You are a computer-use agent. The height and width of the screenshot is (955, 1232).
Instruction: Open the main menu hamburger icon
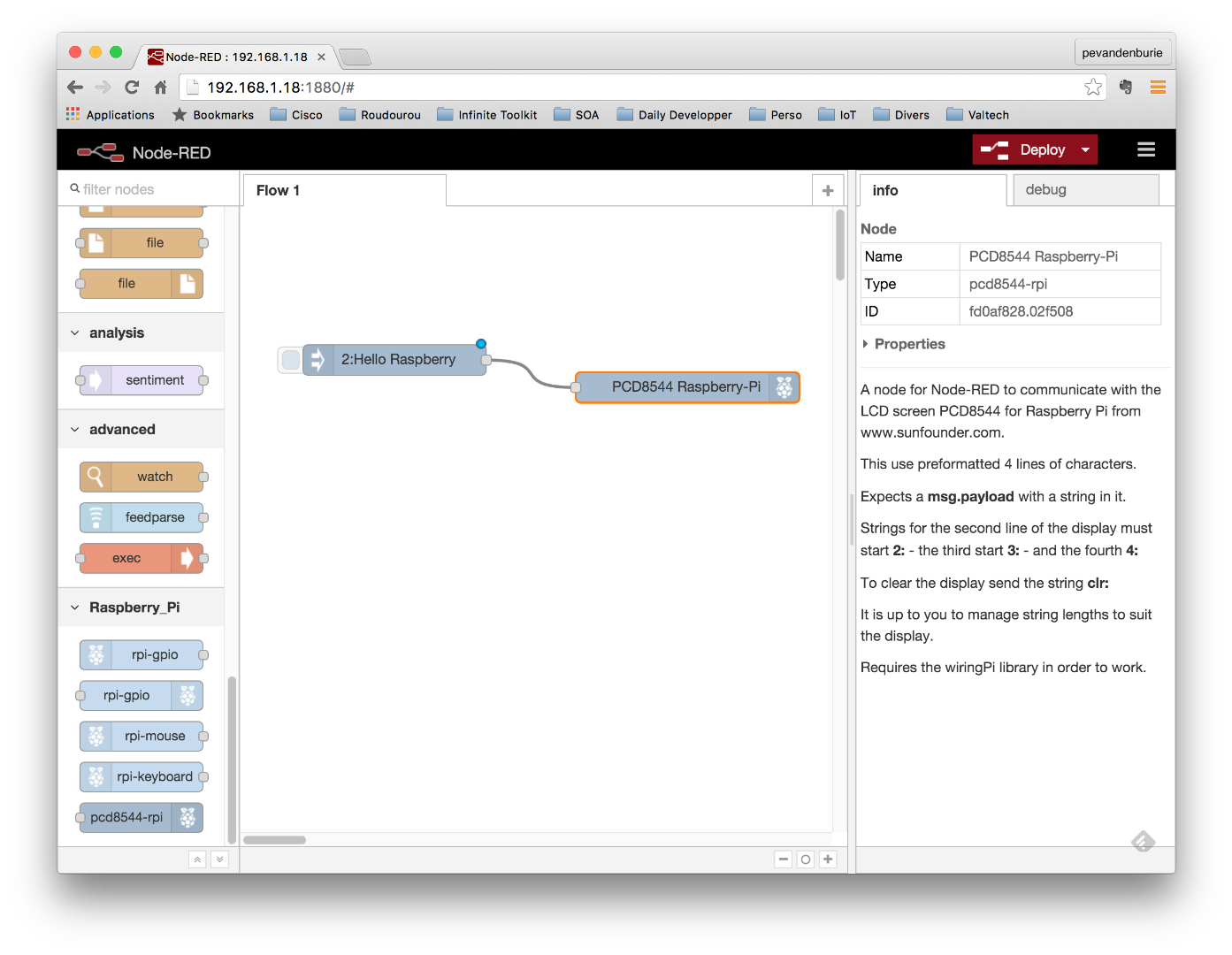pyautogui.click(x=1145, y=149)
